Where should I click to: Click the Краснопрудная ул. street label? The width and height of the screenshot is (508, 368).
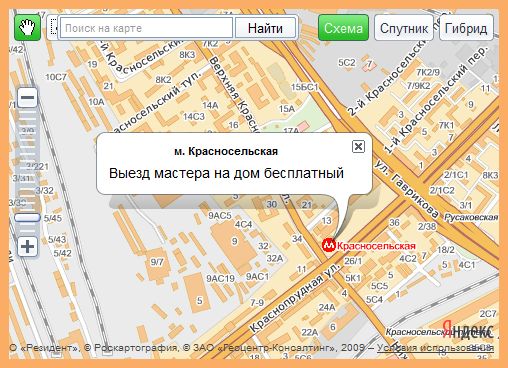tap(295, 298)
